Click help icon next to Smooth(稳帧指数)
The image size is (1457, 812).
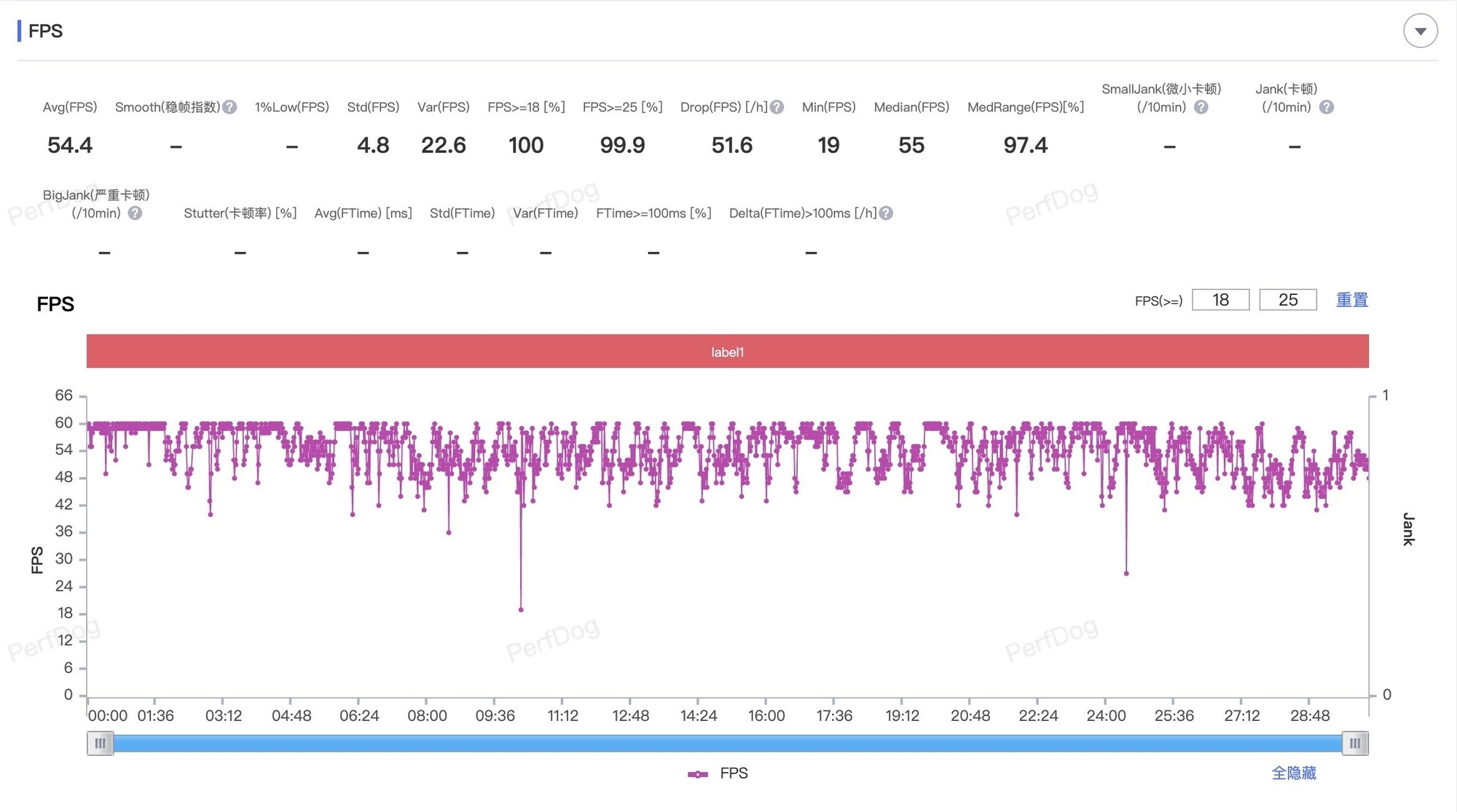[230, 107]
